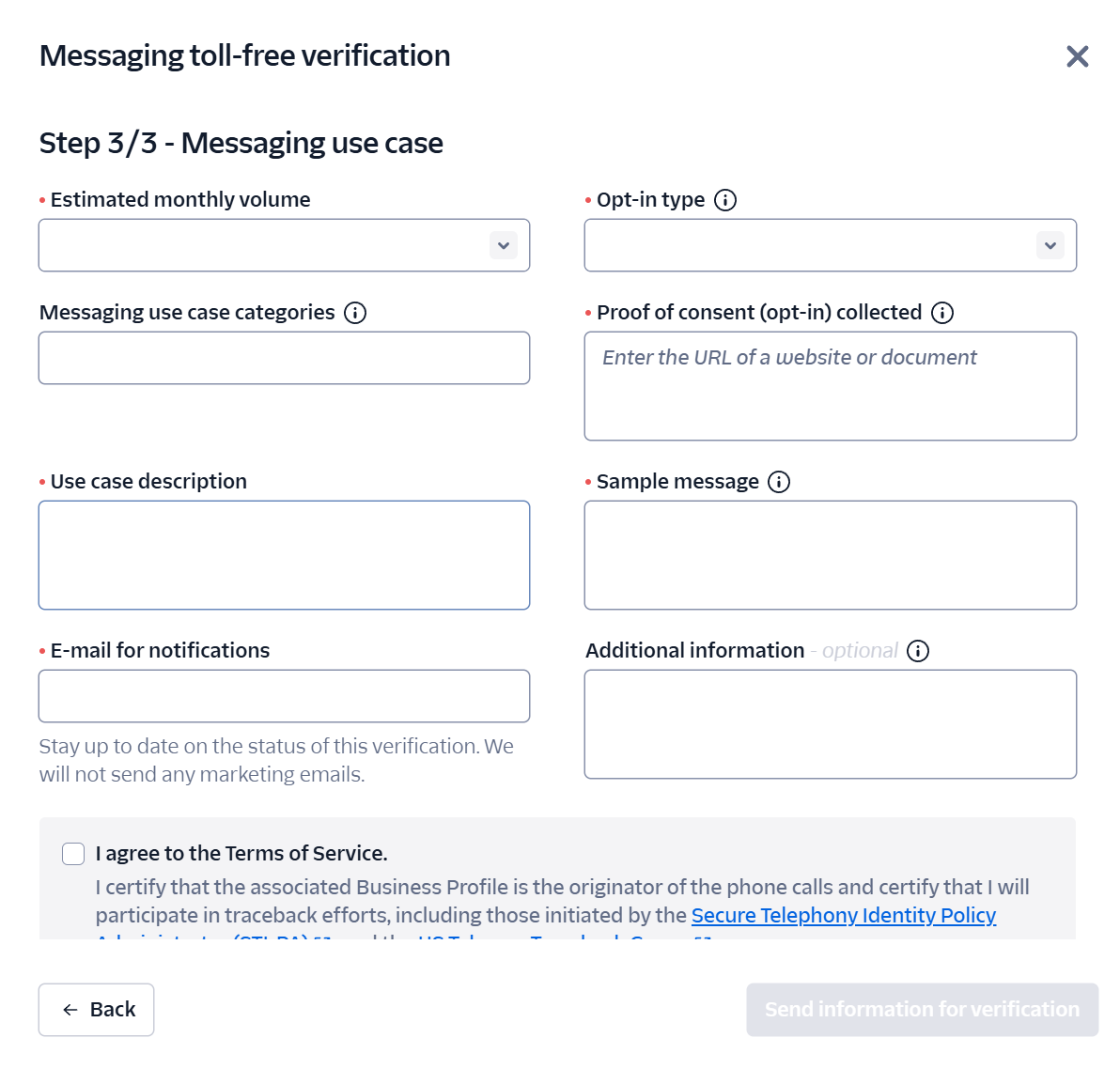1120x1069 pixels.
Task: Click the Estimated monthly volume dropdown chevron
Action: tap(504, 245)
